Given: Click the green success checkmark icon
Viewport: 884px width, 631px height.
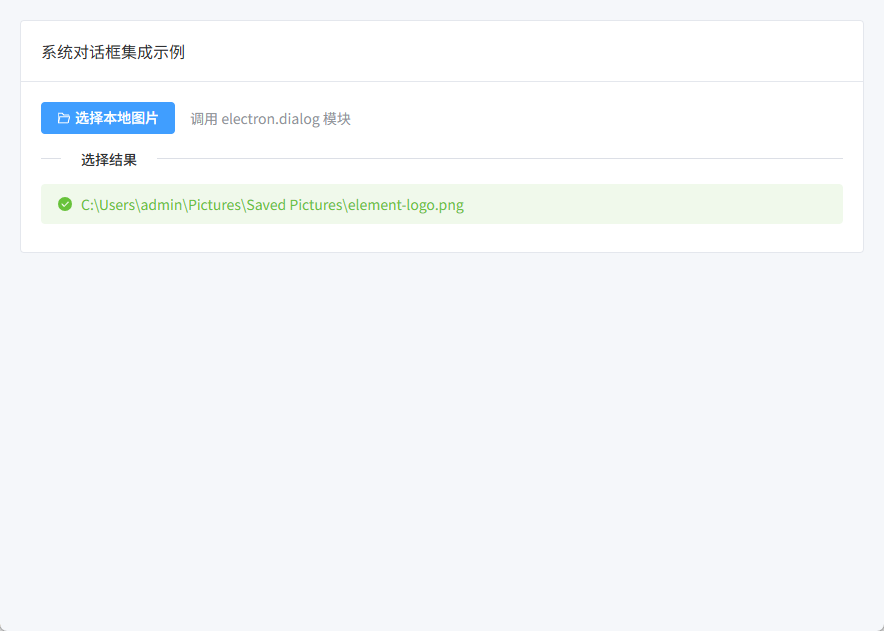Looking at the screenshot, I should 65,204.
